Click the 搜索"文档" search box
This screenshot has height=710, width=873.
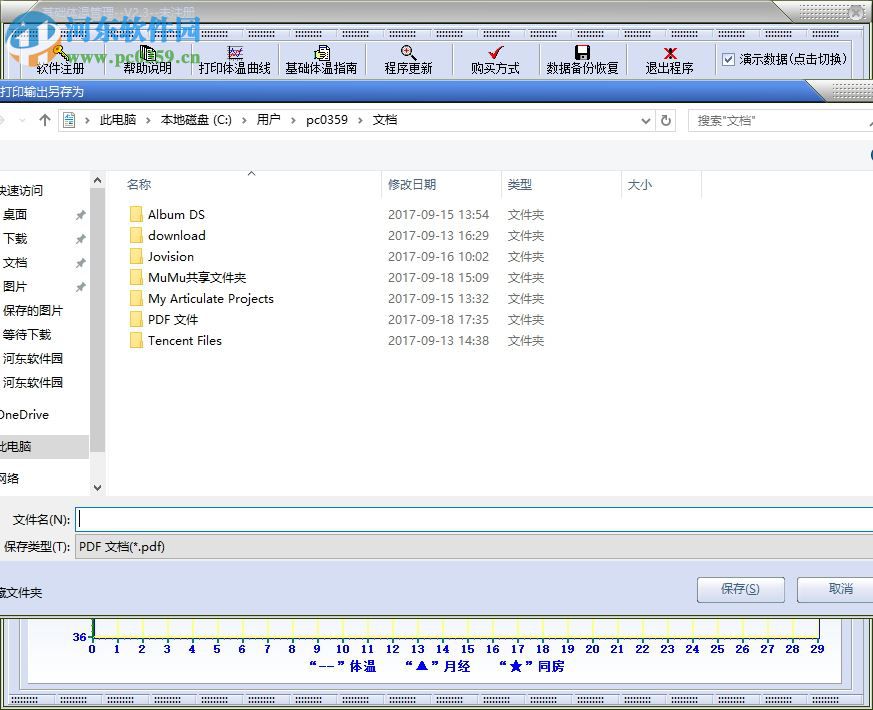[x=780, y=120]
